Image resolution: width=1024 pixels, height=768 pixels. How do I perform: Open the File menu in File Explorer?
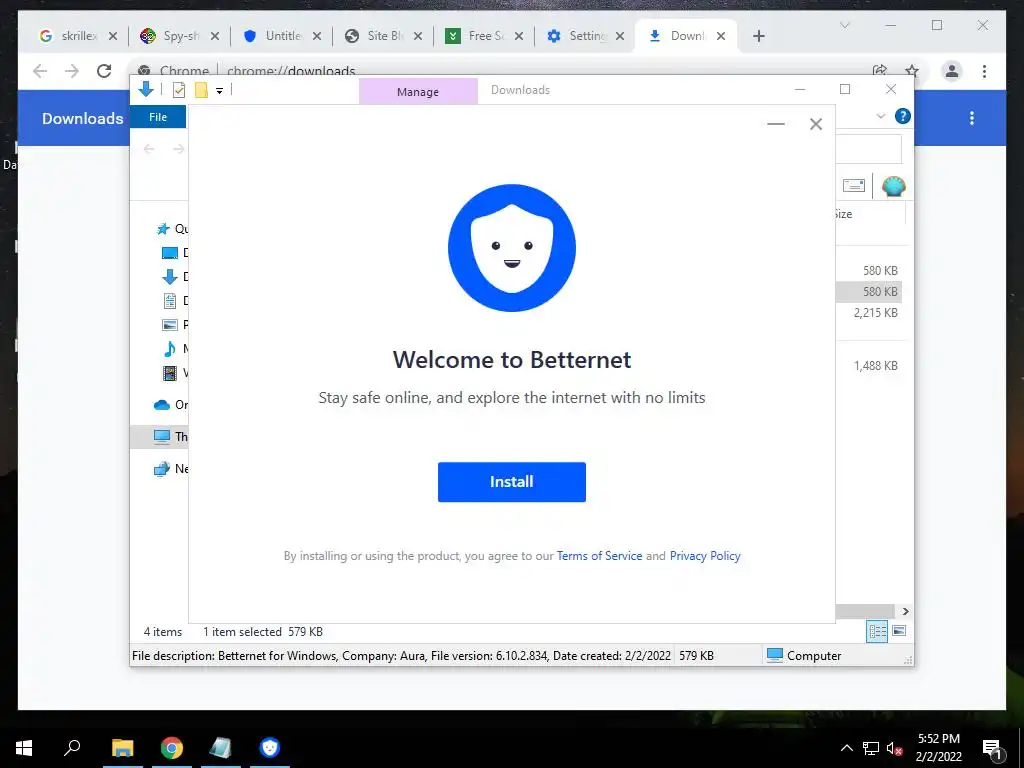158,117
